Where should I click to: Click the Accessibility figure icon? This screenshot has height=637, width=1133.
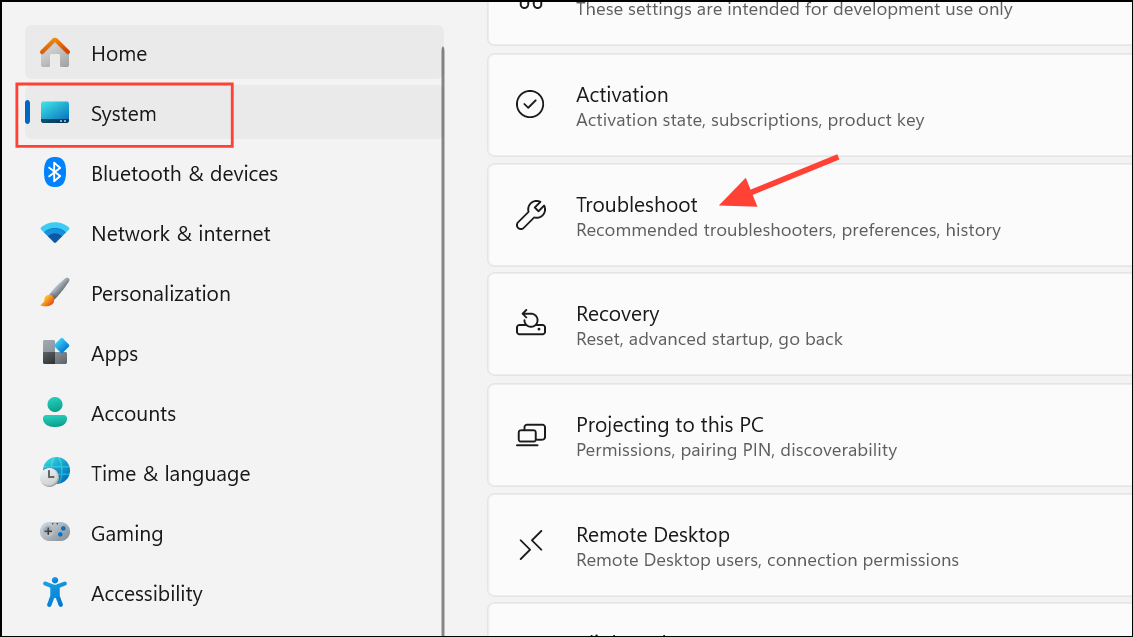pyautogui.click(x=55, y=593)
